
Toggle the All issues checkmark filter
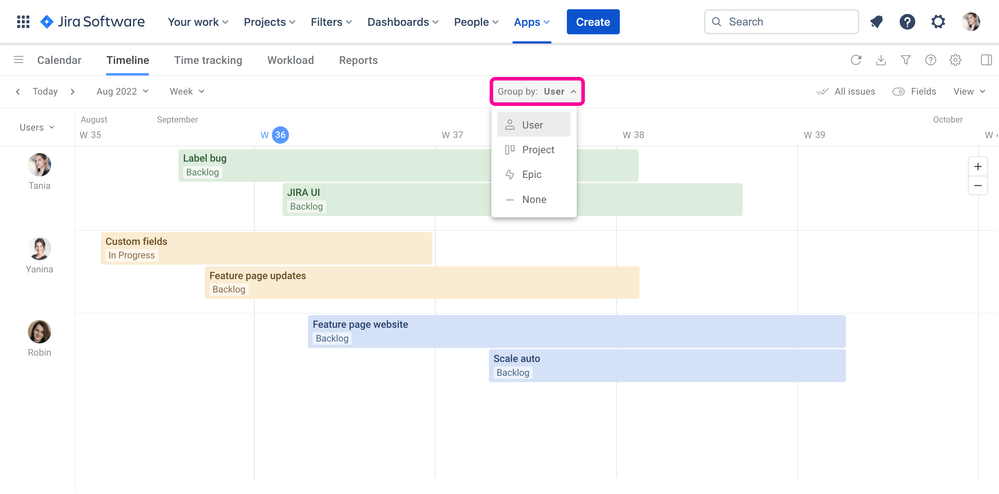[845, 92]
